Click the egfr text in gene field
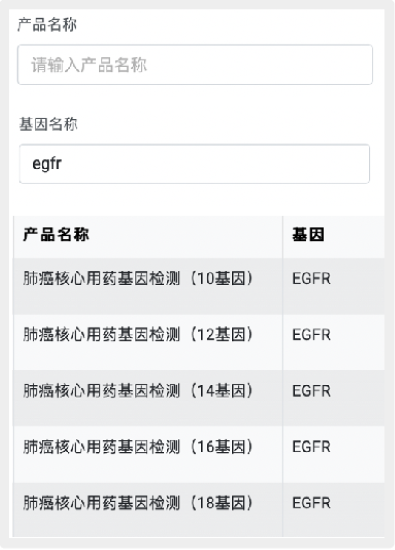The width and height of the screenshot is (395, 550). 47,164
